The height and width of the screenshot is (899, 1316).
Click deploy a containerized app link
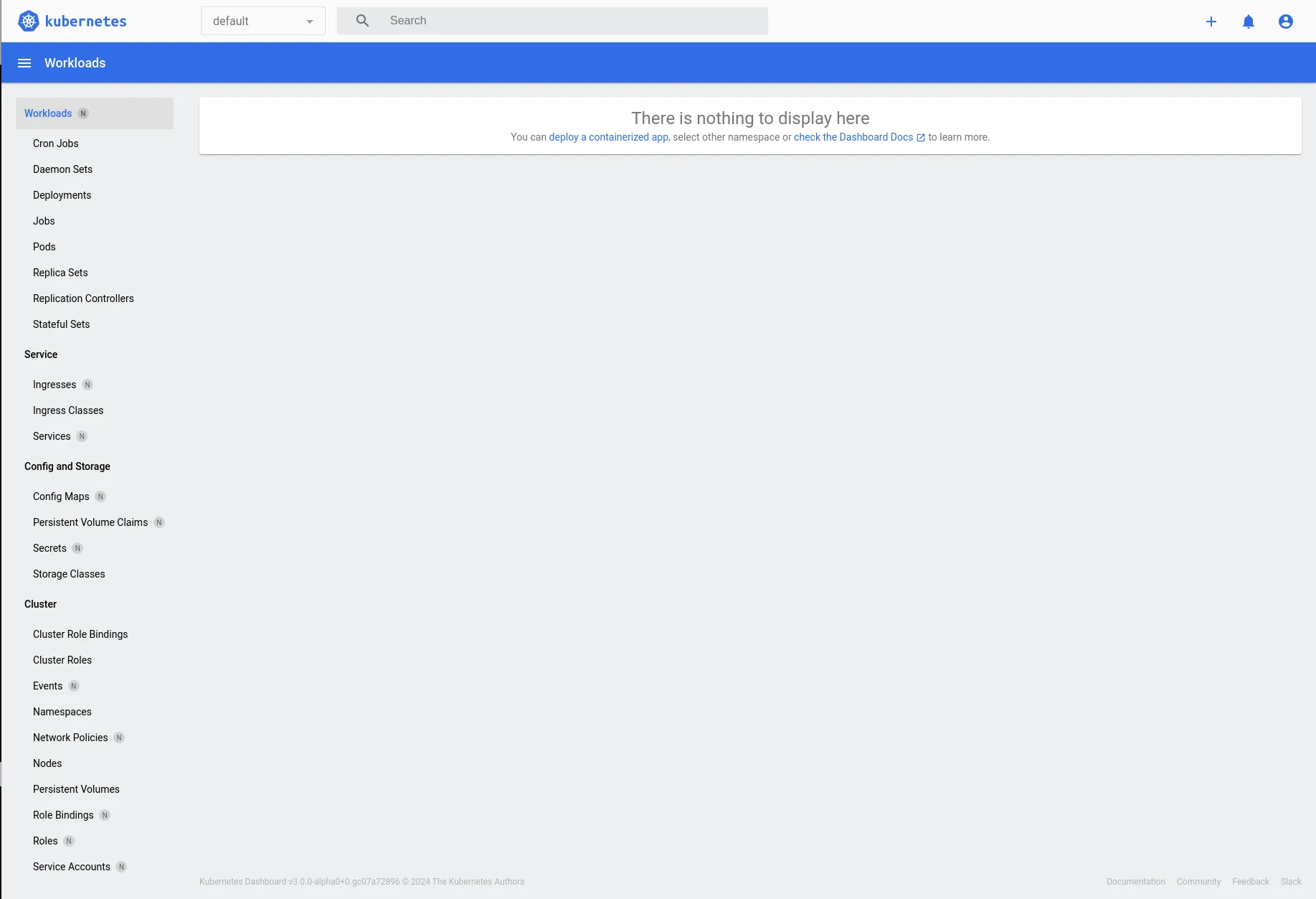click(608, 137)
